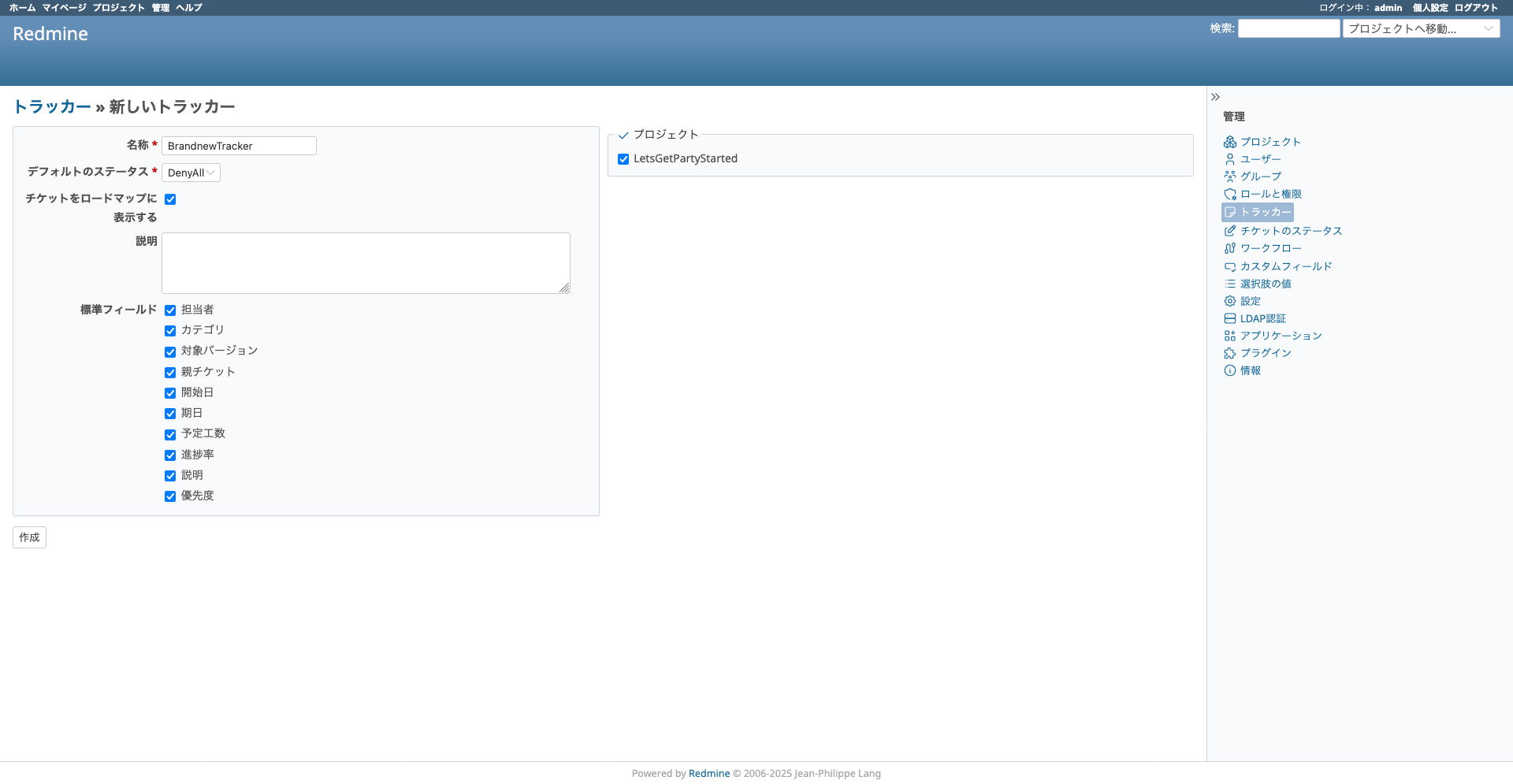Click inside the 説明 description textarea

366,263
